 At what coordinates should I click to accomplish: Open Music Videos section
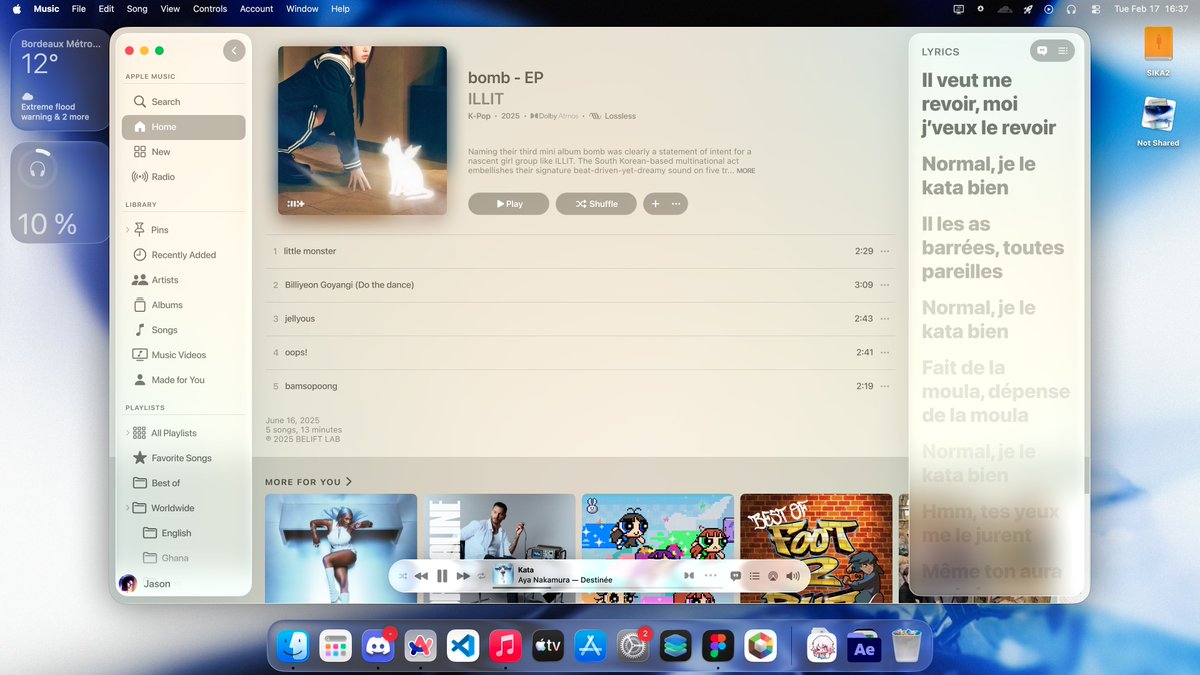[184, 355]
